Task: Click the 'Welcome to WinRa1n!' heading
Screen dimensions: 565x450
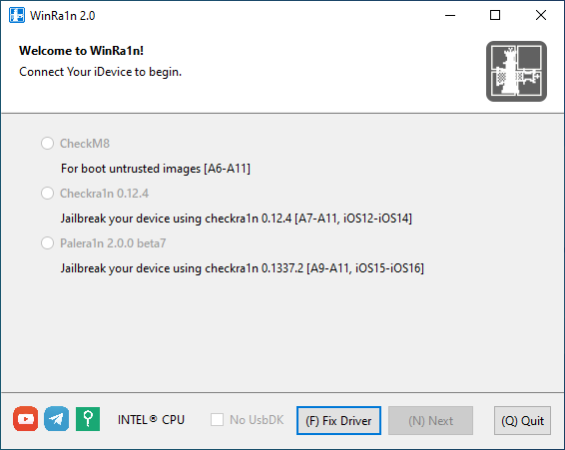Action: click(x=81, y=51)
